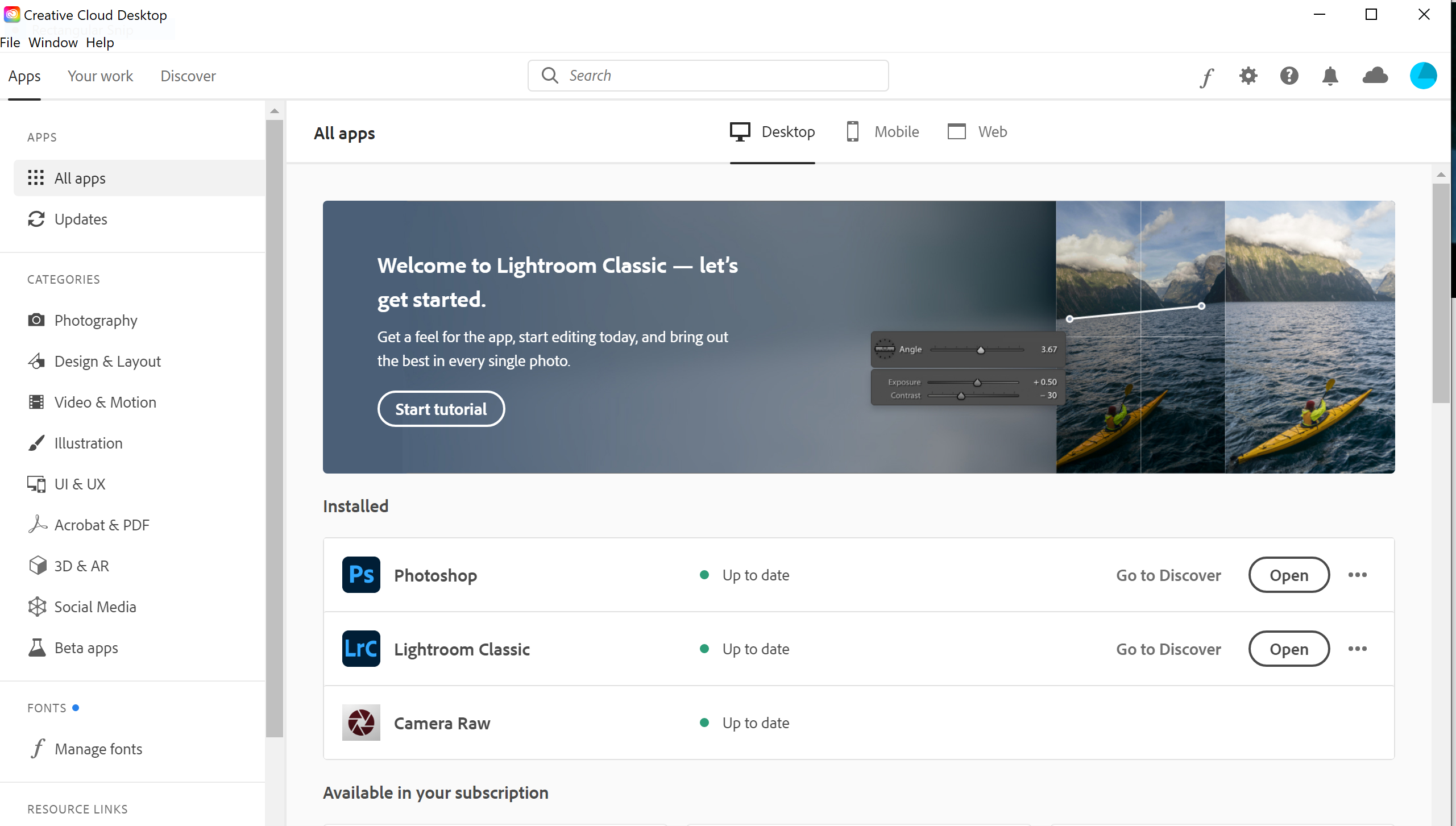Open Lightroom Classic three-dots options menu

(1358, 648)
